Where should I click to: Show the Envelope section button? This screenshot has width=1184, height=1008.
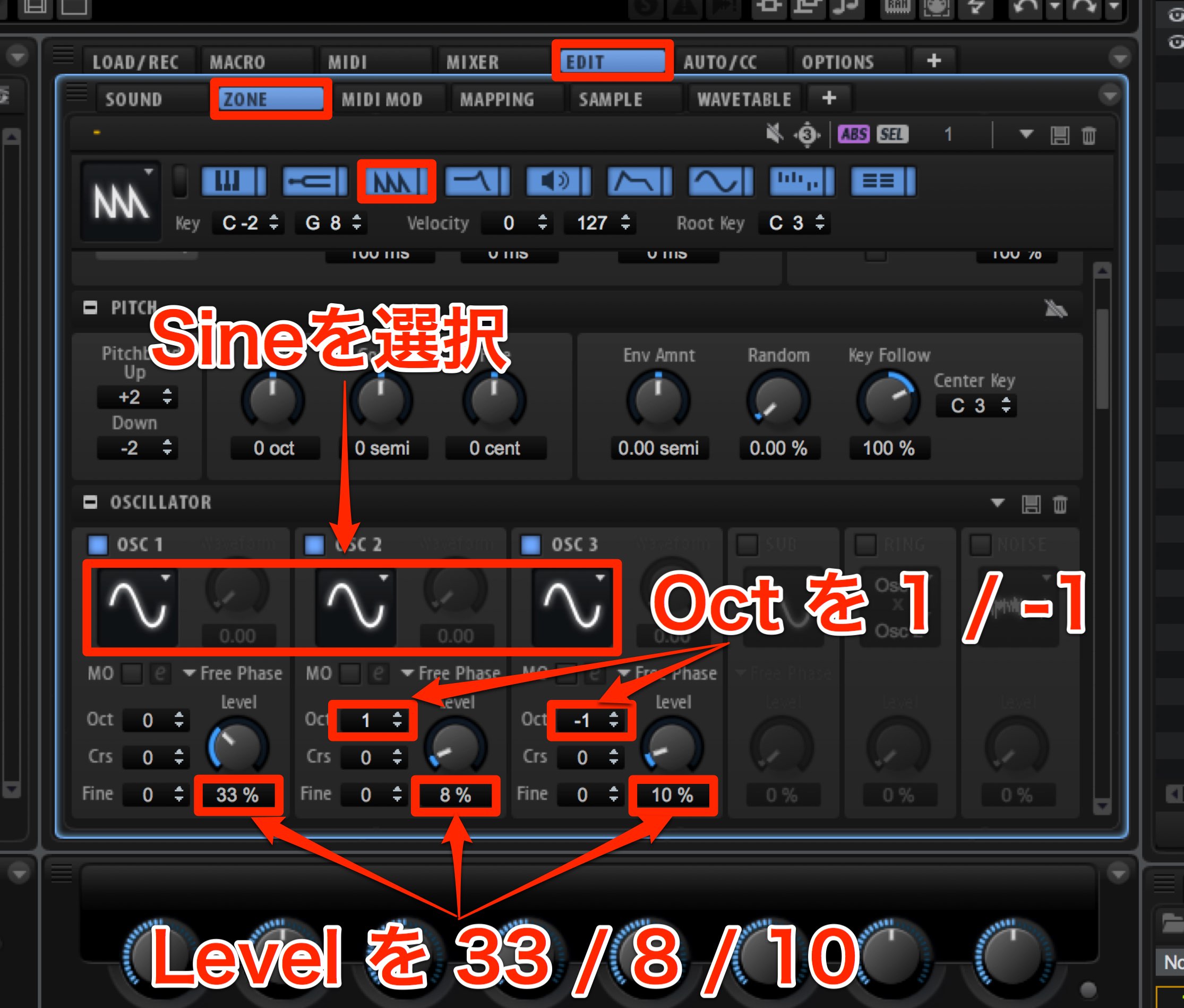tap(640, 182)
